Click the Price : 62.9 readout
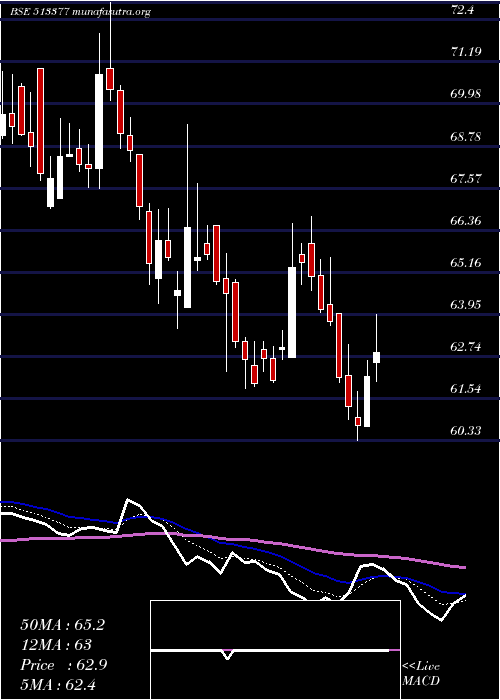500x700 pixels. point(63,665)
